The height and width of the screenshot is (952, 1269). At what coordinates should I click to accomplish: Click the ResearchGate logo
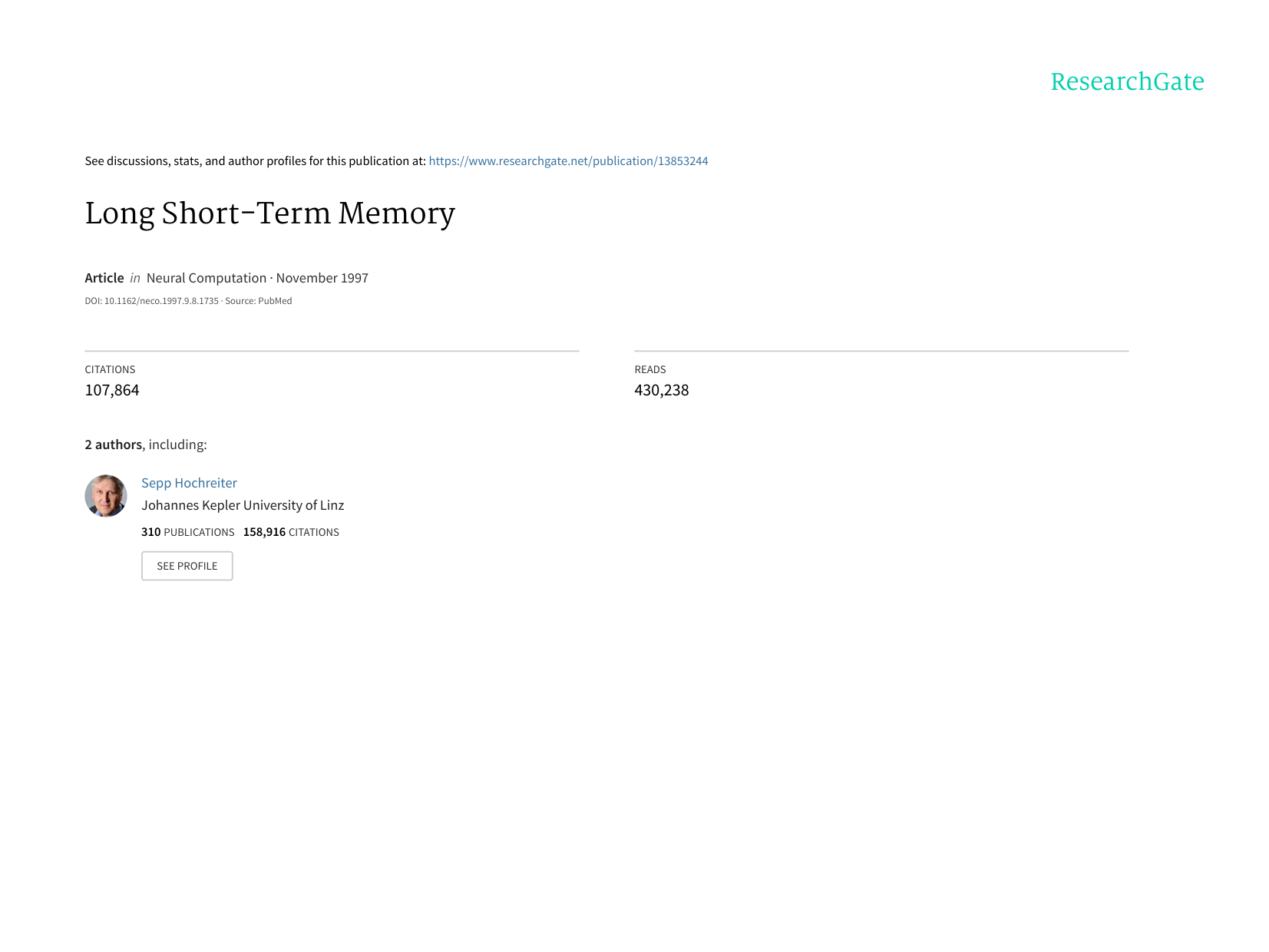[x=1126, y=81]
